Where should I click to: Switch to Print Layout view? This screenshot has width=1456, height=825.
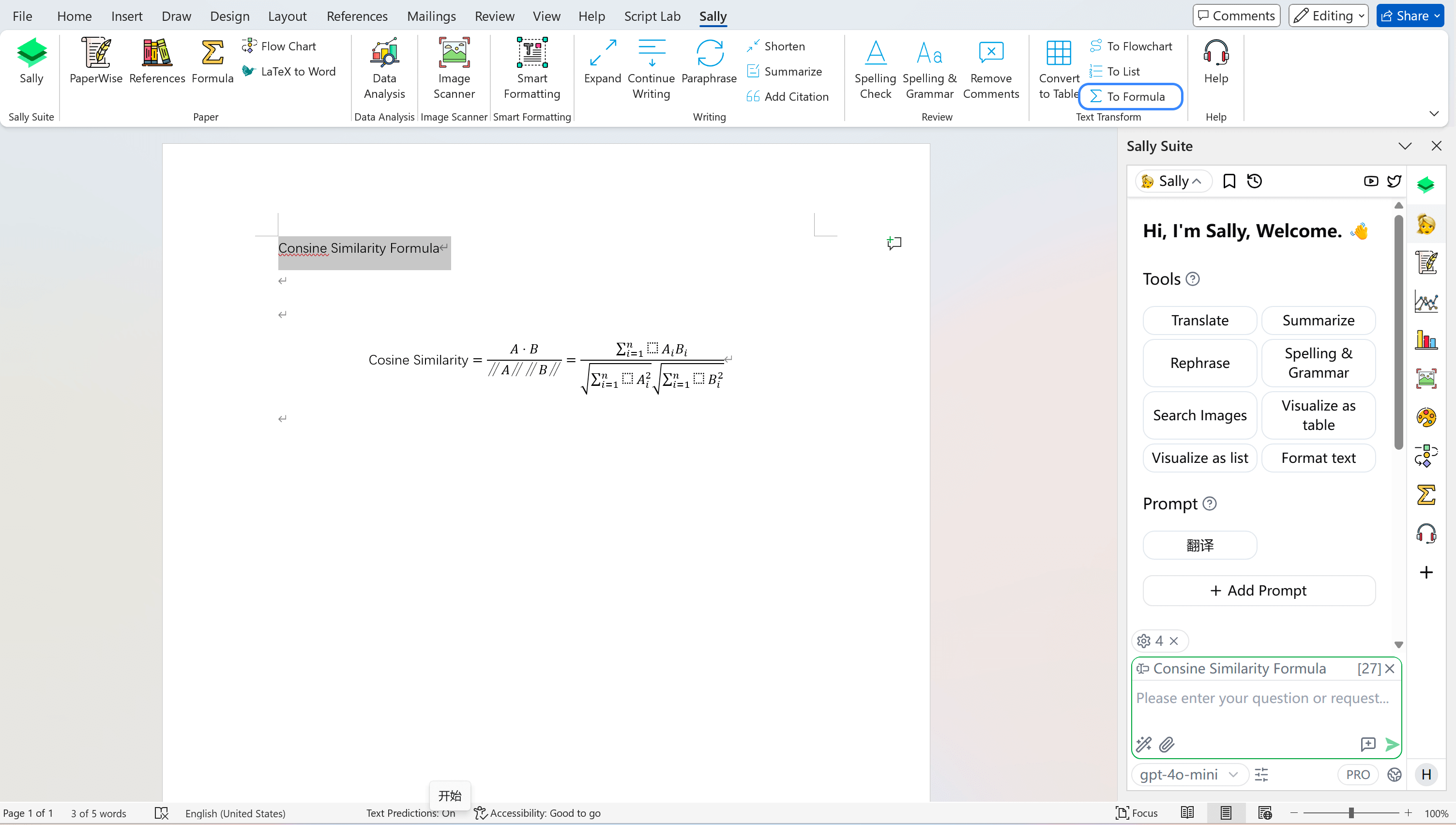1226,813
